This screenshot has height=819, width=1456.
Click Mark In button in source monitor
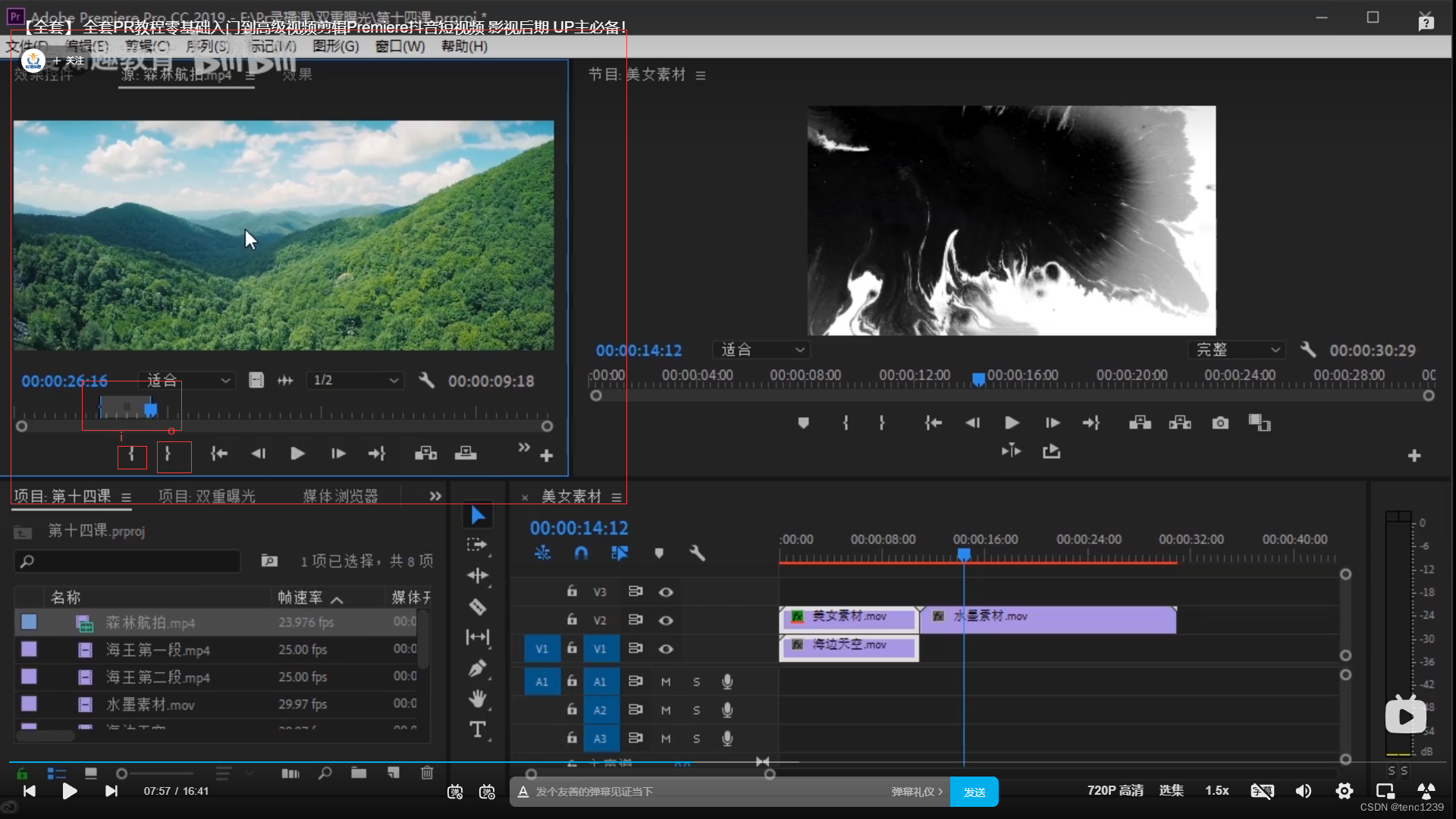click(132, 454)
